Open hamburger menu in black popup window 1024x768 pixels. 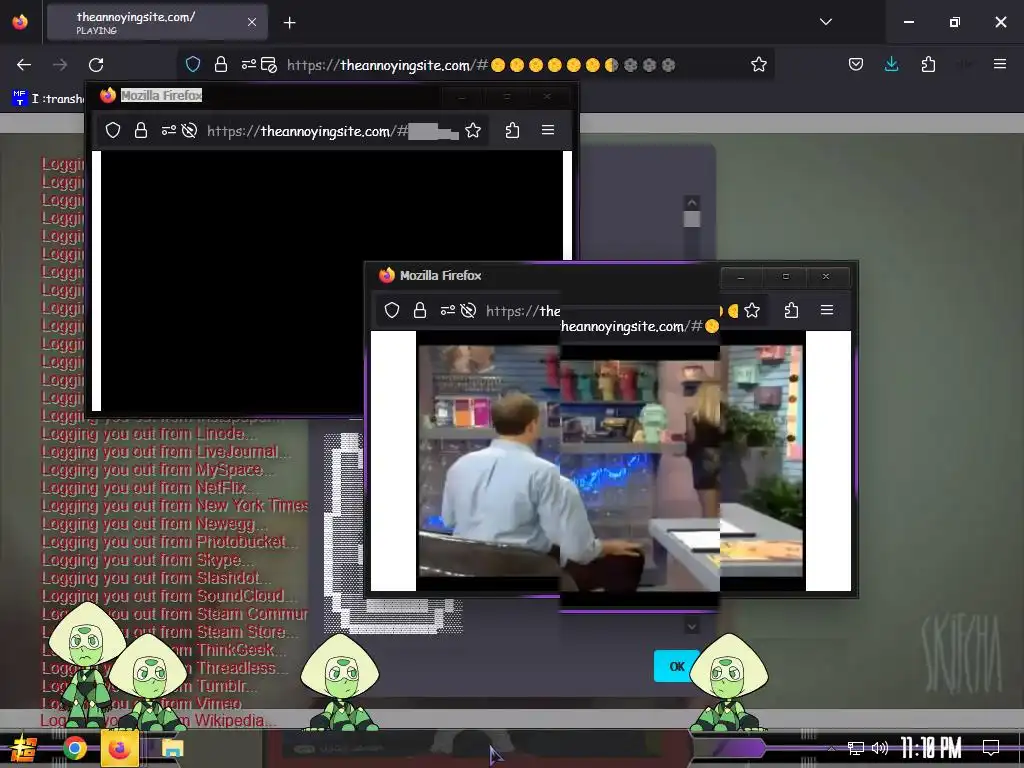pos(548,130)
